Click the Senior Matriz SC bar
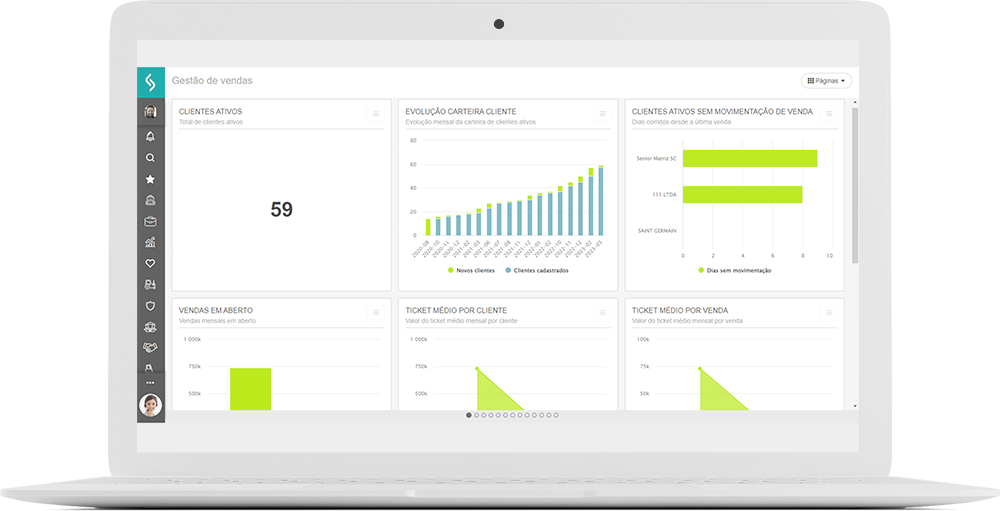This screenshot has width=1000, height=511. (x=750, y=158)
